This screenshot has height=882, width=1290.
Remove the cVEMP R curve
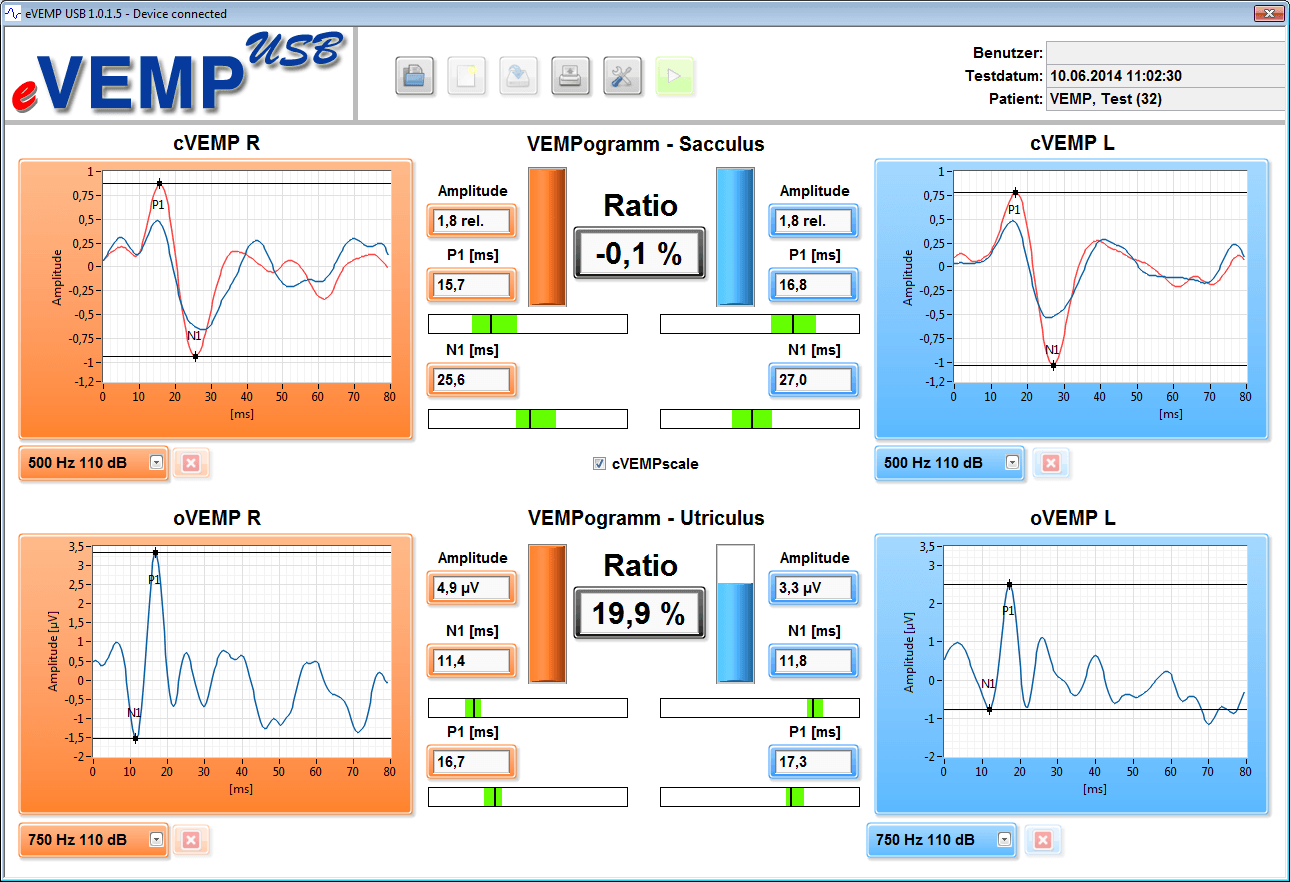coord(190,462)
